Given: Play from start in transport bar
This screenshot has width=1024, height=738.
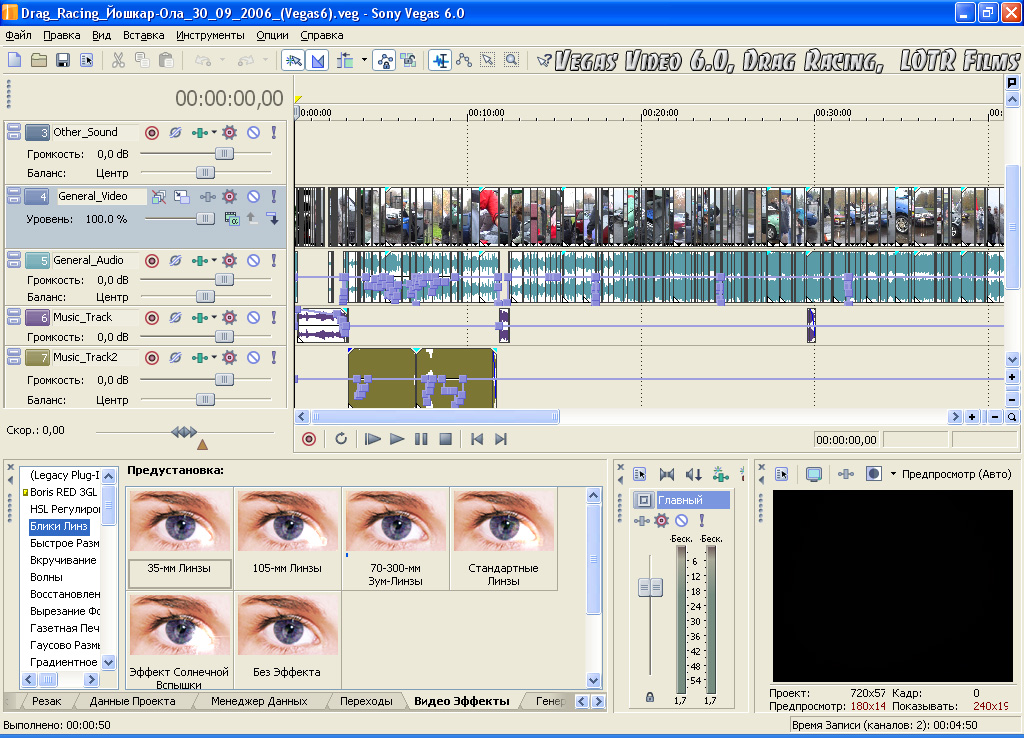Looking at the screenshot, I should point(372,439).
